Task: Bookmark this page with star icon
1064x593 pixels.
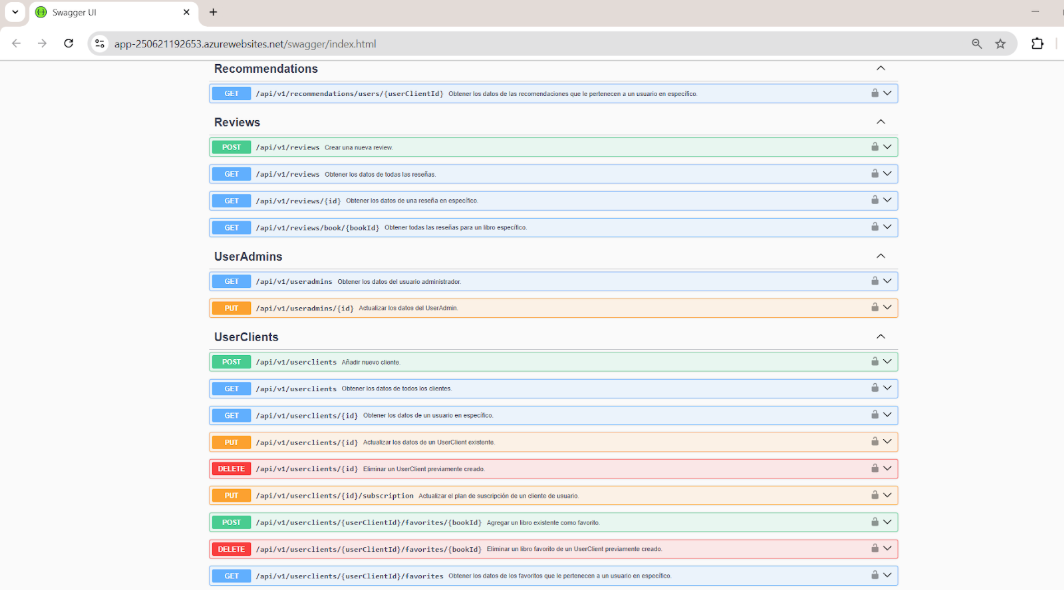Action: (1000, 43)
